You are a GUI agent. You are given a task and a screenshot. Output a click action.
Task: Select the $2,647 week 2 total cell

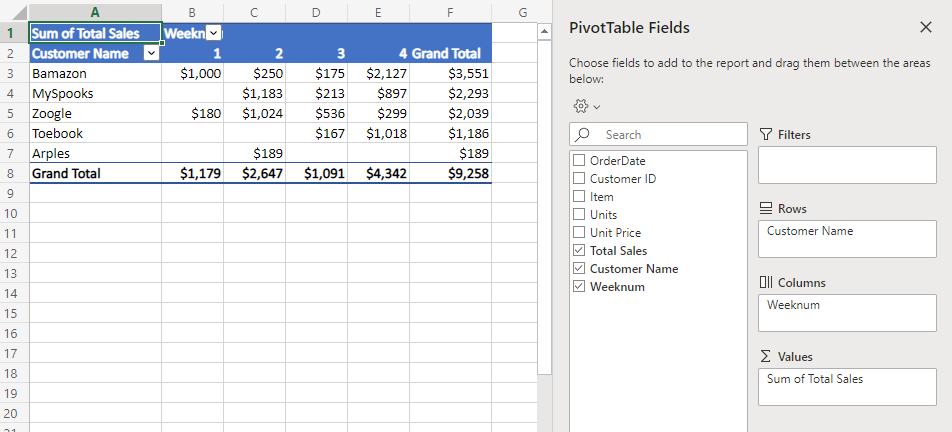254,174
